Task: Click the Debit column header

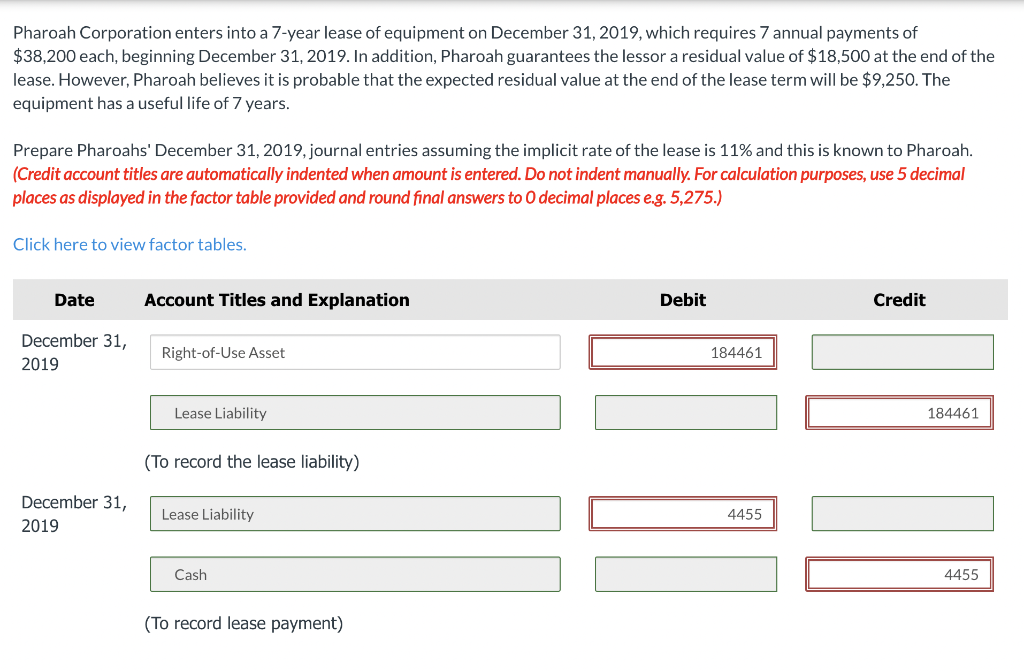Action: pos(682,300)
